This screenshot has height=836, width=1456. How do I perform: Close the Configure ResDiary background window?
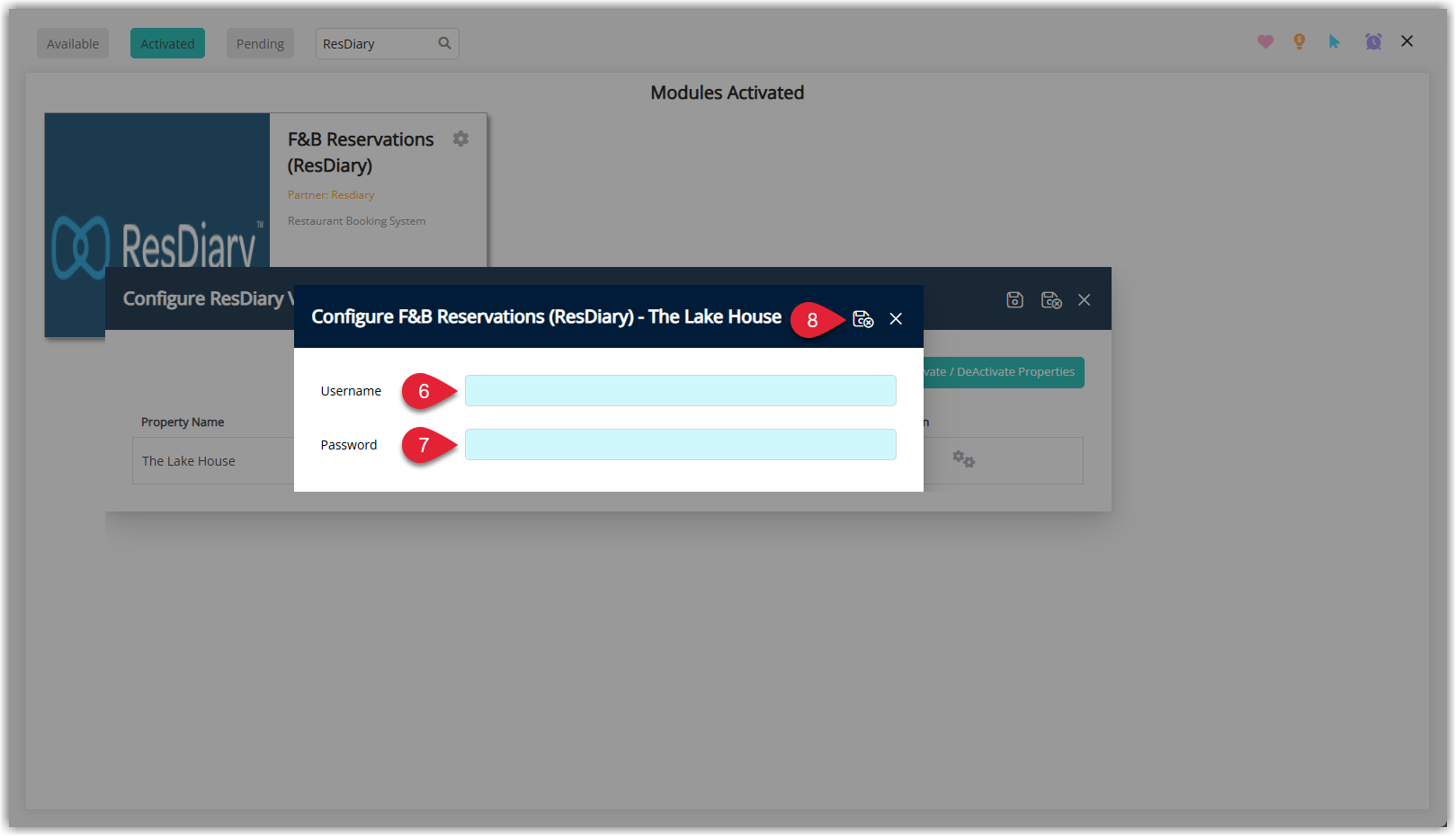tap(1085, 300)
